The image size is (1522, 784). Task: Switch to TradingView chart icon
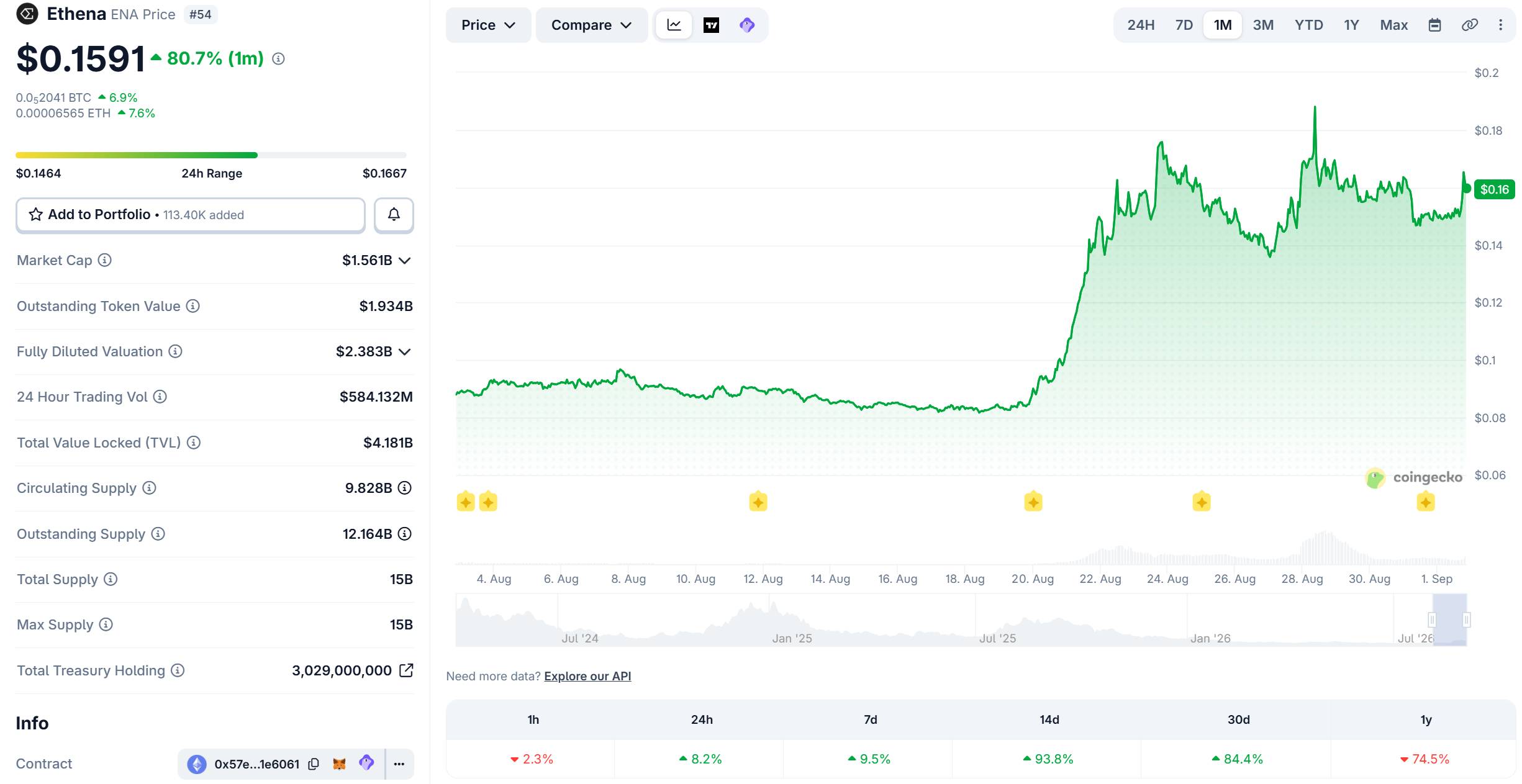click(x=711, y=25)
